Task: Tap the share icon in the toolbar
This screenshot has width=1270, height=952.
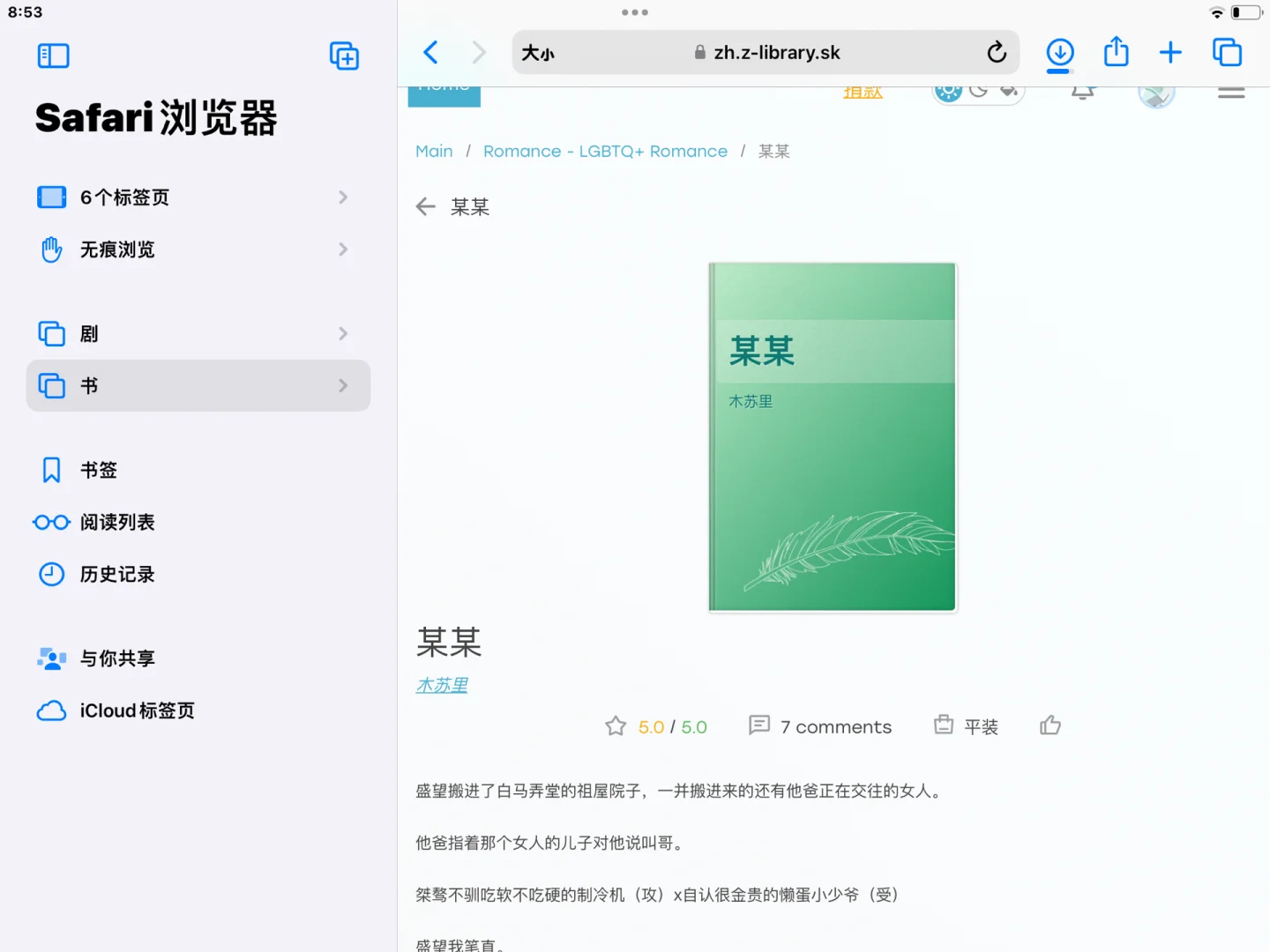Action: pyautogui.click(x=1116, y=52)
